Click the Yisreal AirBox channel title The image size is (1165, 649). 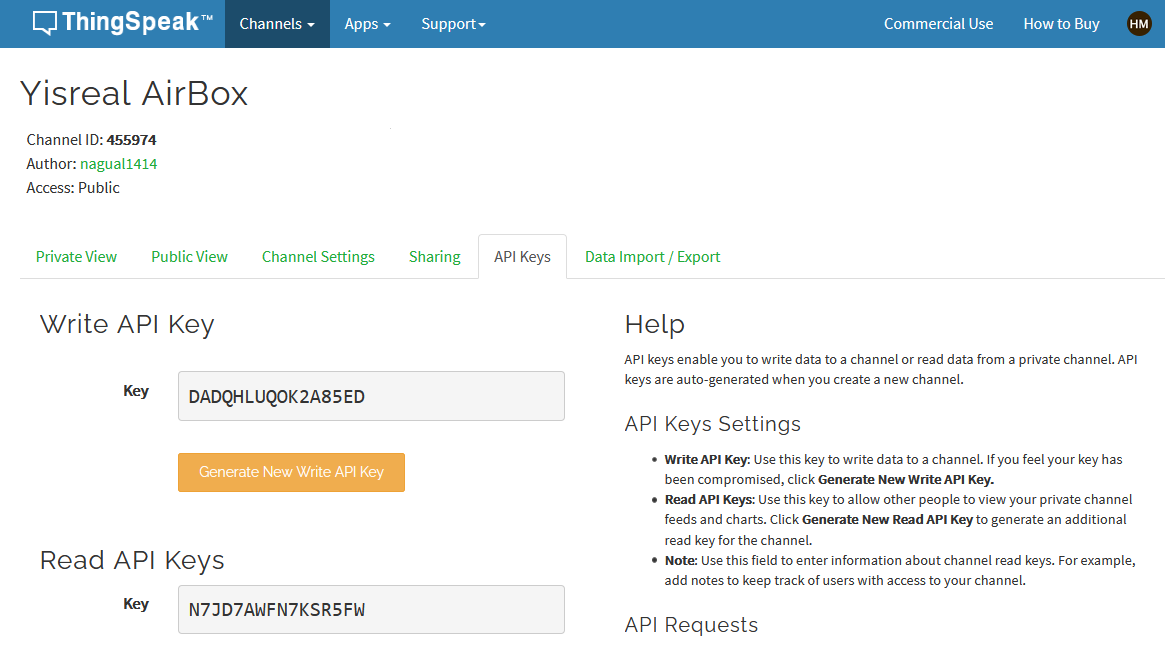coord(134,94)
